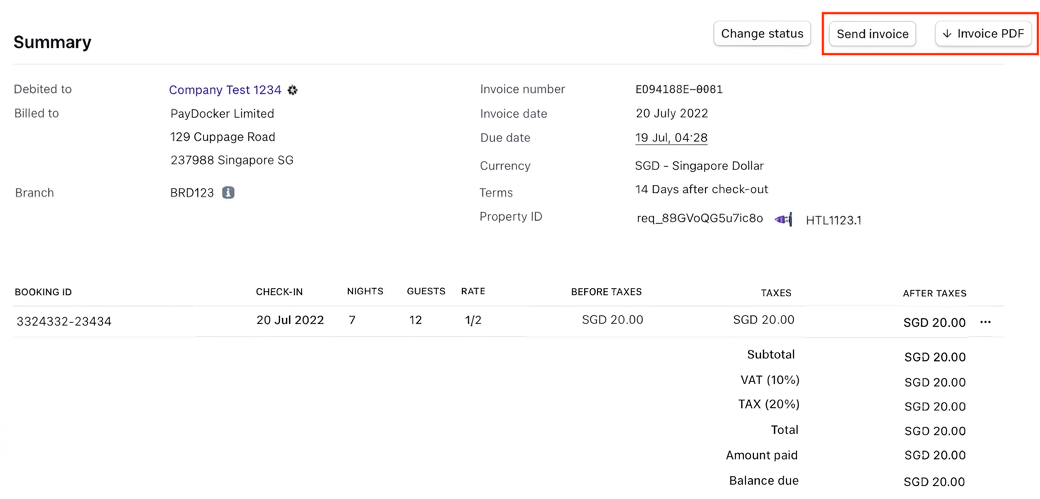
Task: Click the Nights column header
Action: coord(365,292)
